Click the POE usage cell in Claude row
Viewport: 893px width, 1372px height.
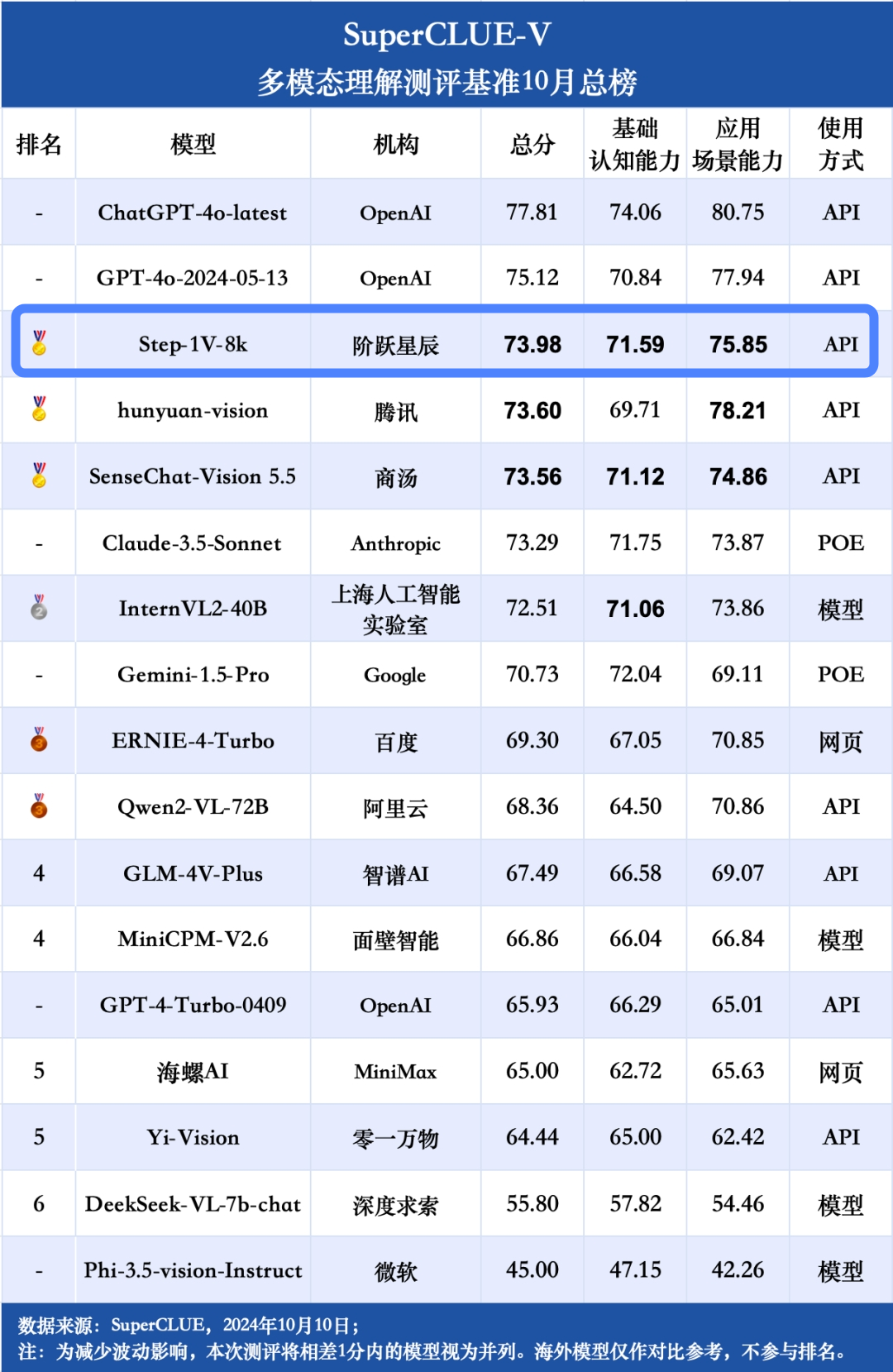[841, 543]
